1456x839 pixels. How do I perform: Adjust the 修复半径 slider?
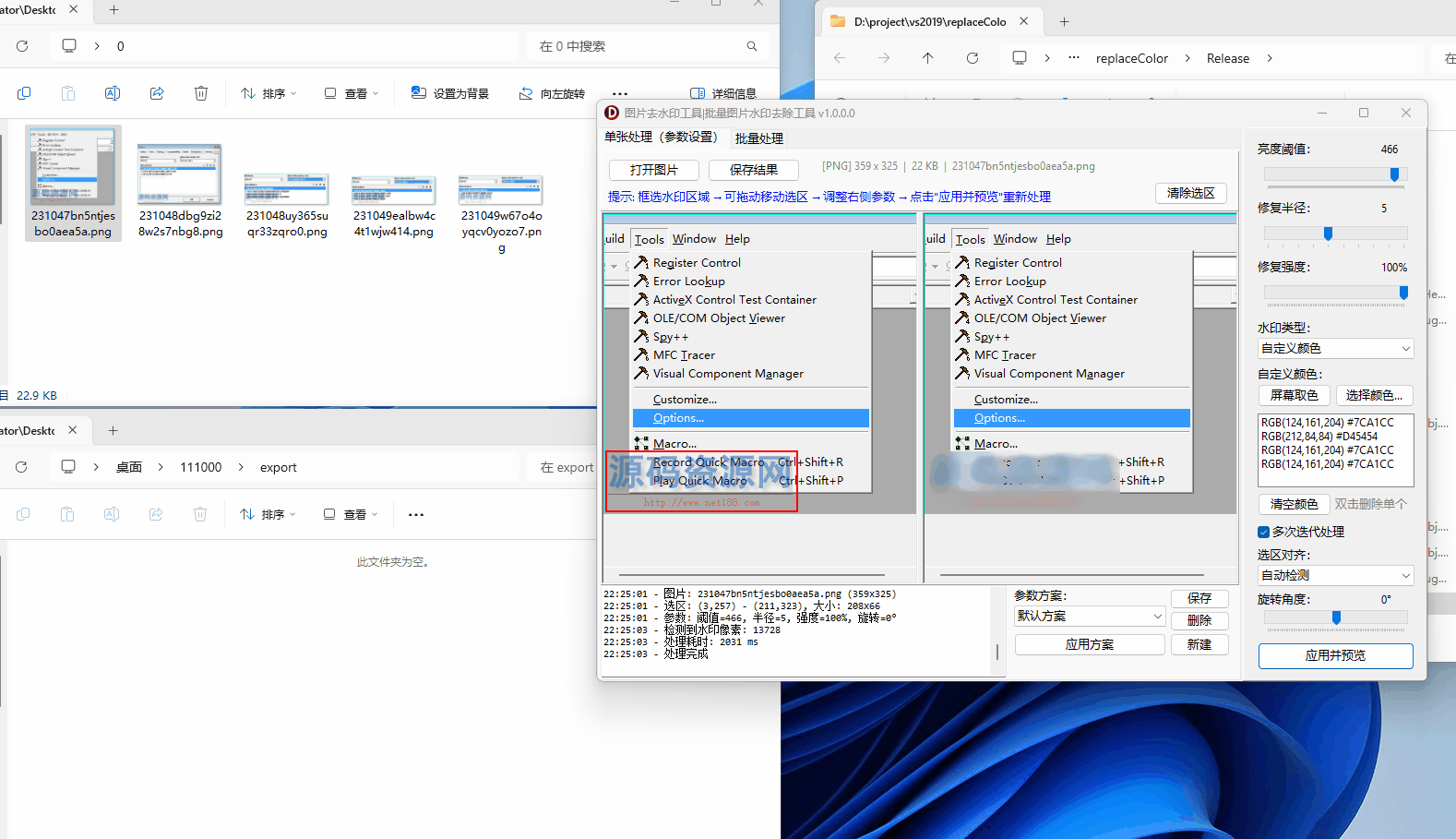tap(1336, 234)
